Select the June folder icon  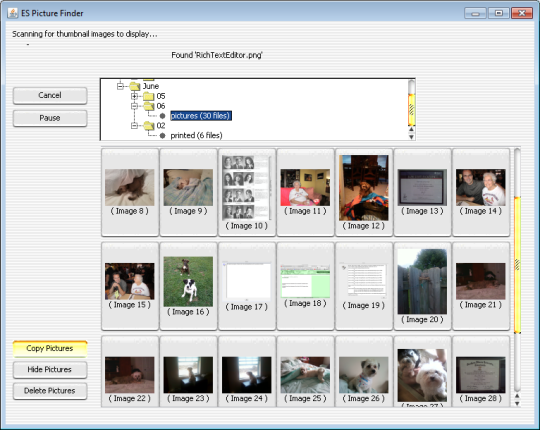click(x=135, y=86)
